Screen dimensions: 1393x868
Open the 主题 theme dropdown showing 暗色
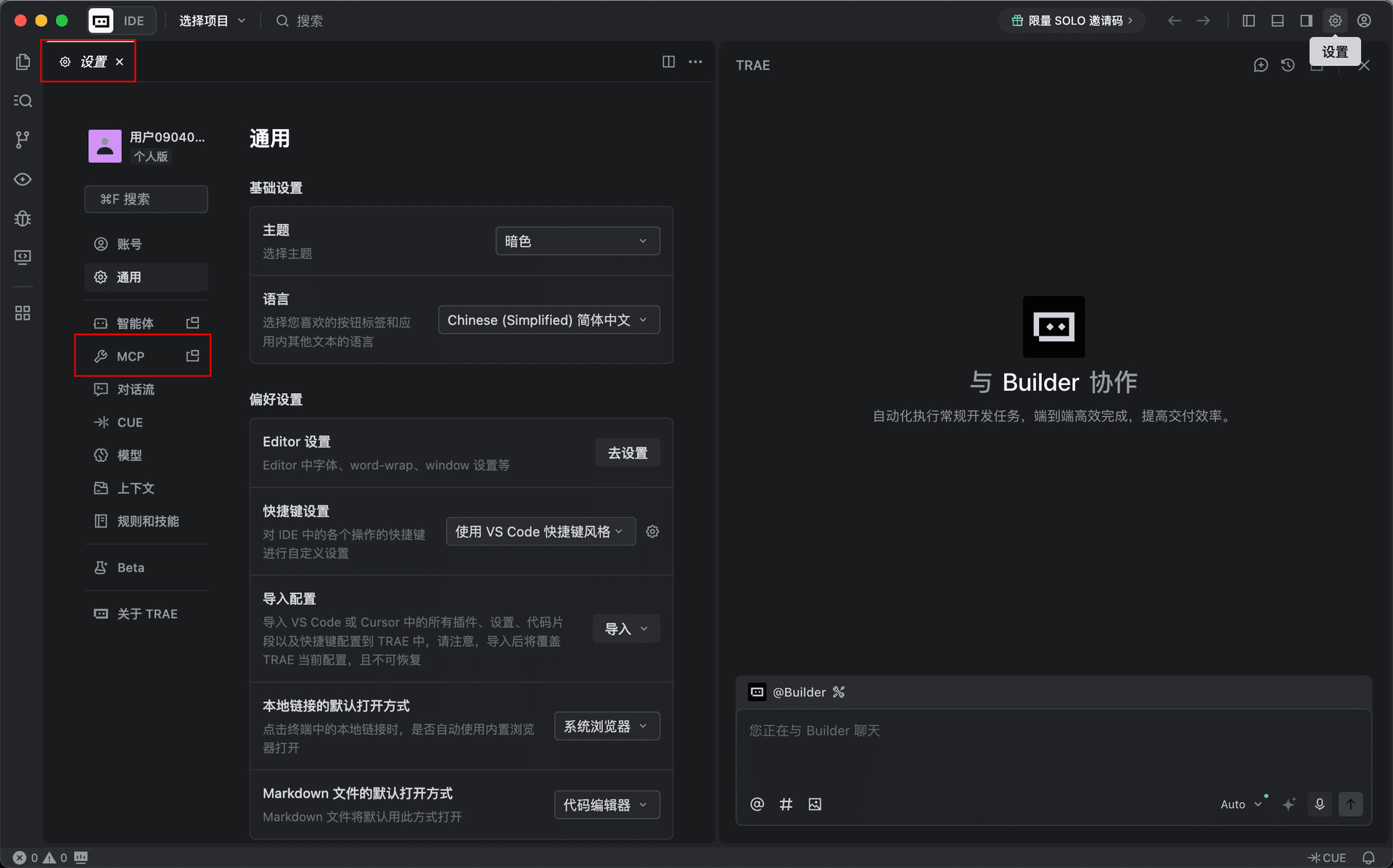pos(577,240)
